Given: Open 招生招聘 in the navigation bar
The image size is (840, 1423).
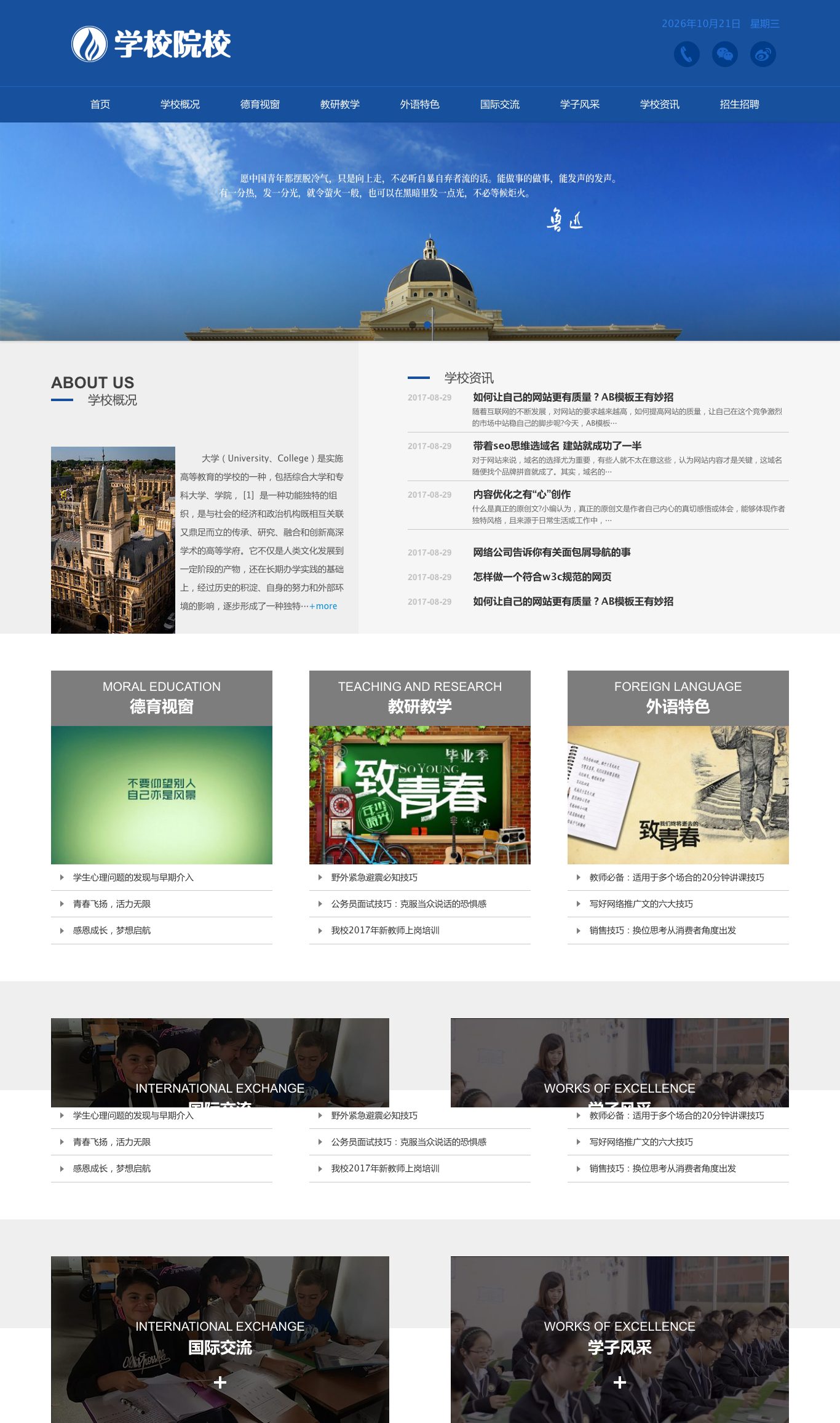Looking at the screenshot, I should [x=740, y=105].
